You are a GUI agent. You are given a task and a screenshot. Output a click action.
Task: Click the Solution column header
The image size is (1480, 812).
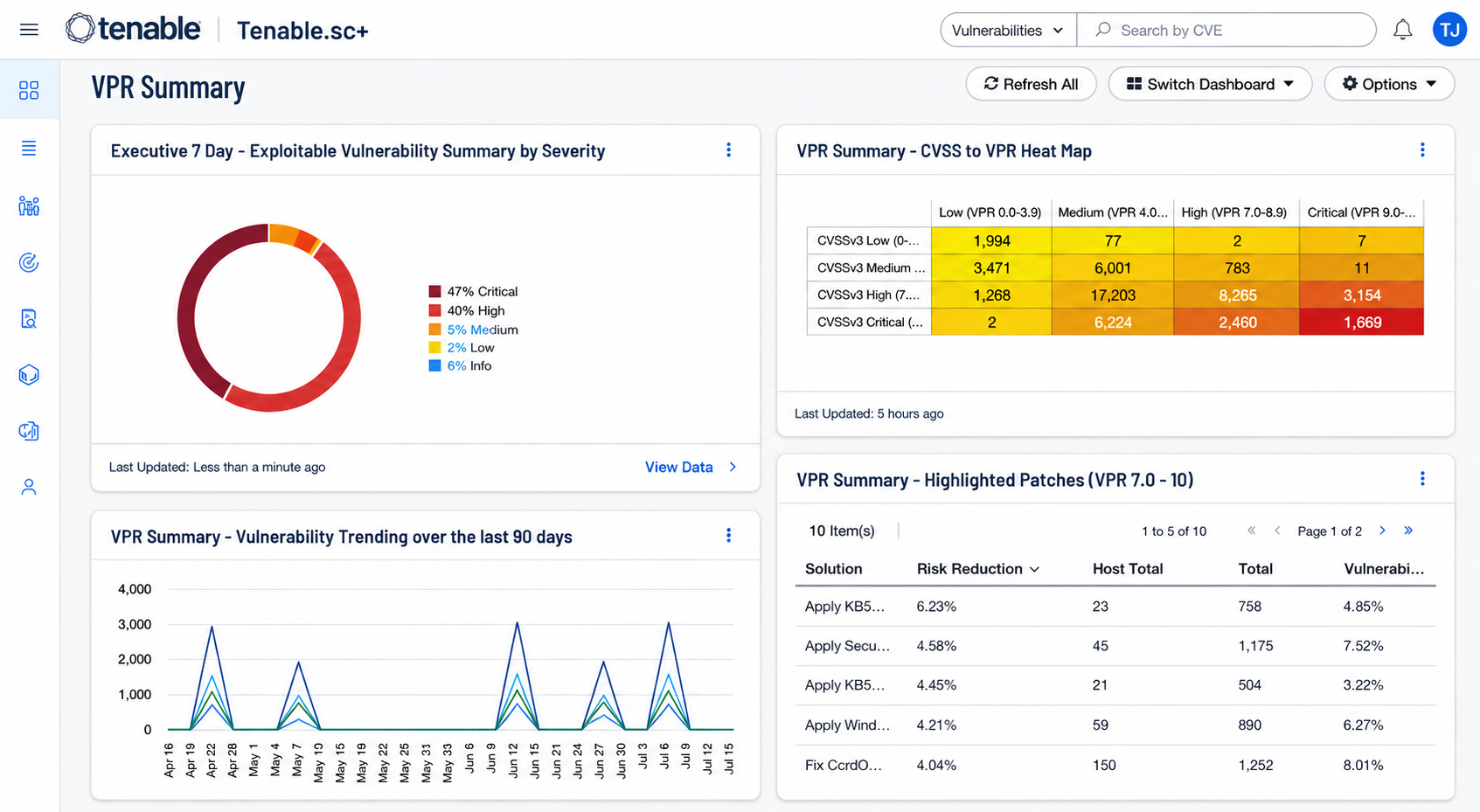[x=833, y=569]
